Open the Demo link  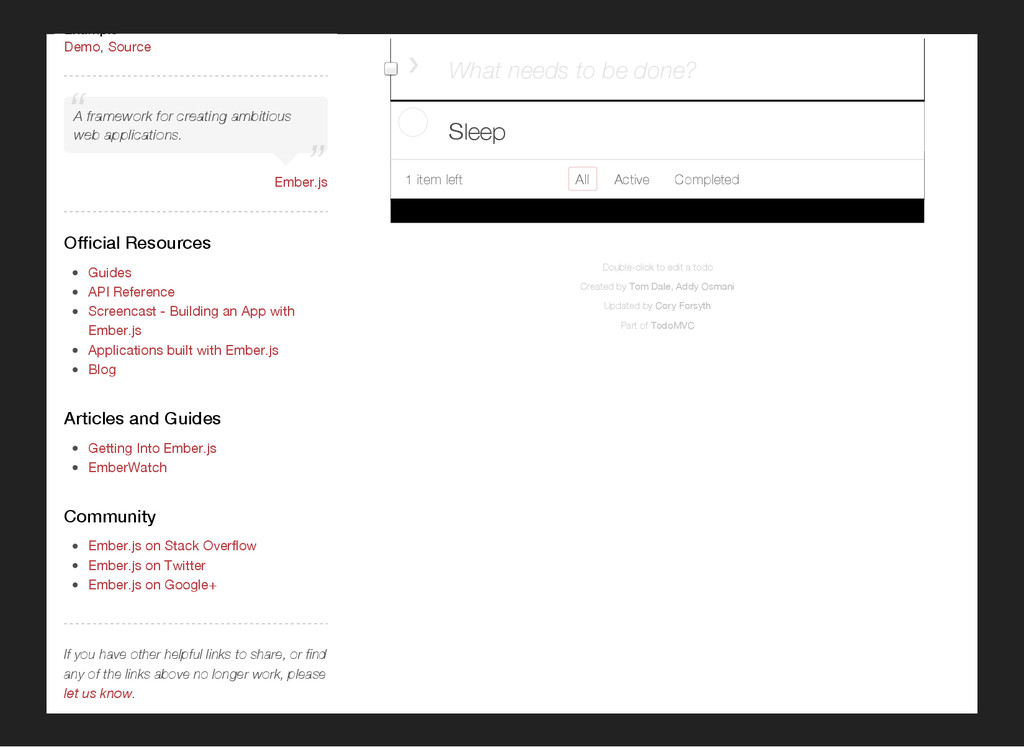coord(82,47)
